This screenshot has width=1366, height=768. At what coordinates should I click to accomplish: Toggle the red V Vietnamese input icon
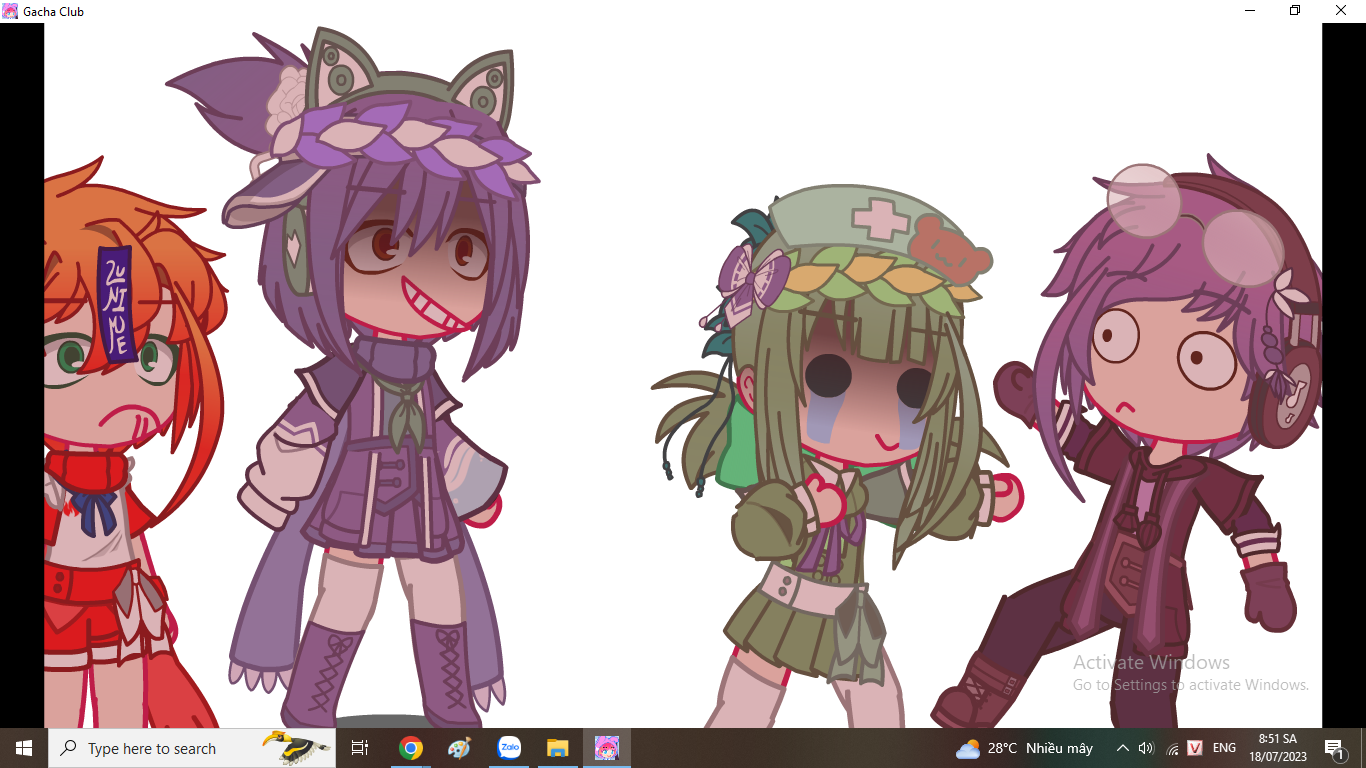click(x=1195, y=748)
